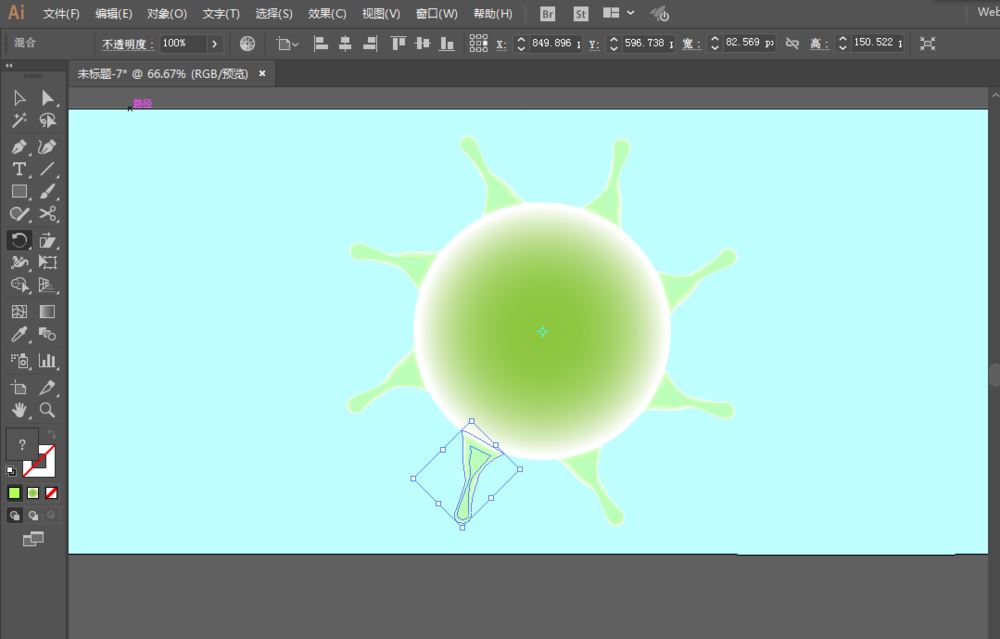Image resolution: width=1000 pixels, height=639 pixels.
Task: Open Adobe Bridge via Br icon
Action: click(547, 14)
